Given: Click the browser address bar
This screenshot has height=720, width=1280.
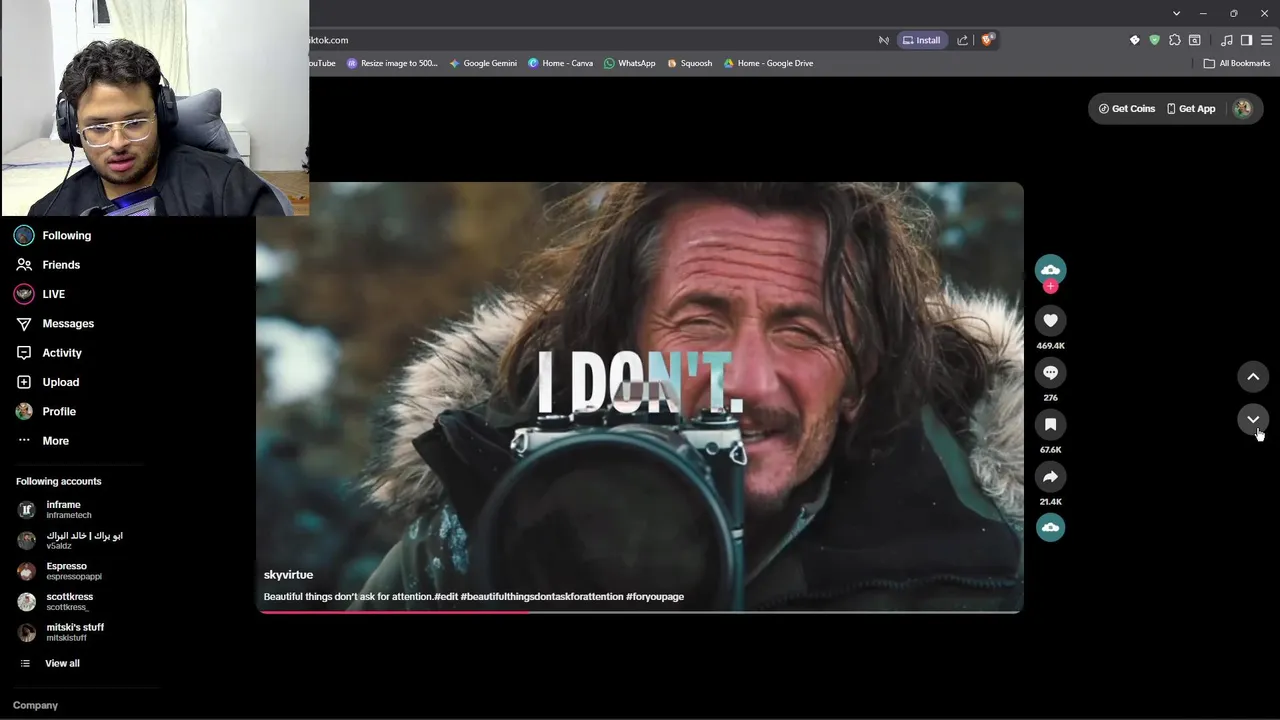Looking at the screenshot, I should point(590,40).
